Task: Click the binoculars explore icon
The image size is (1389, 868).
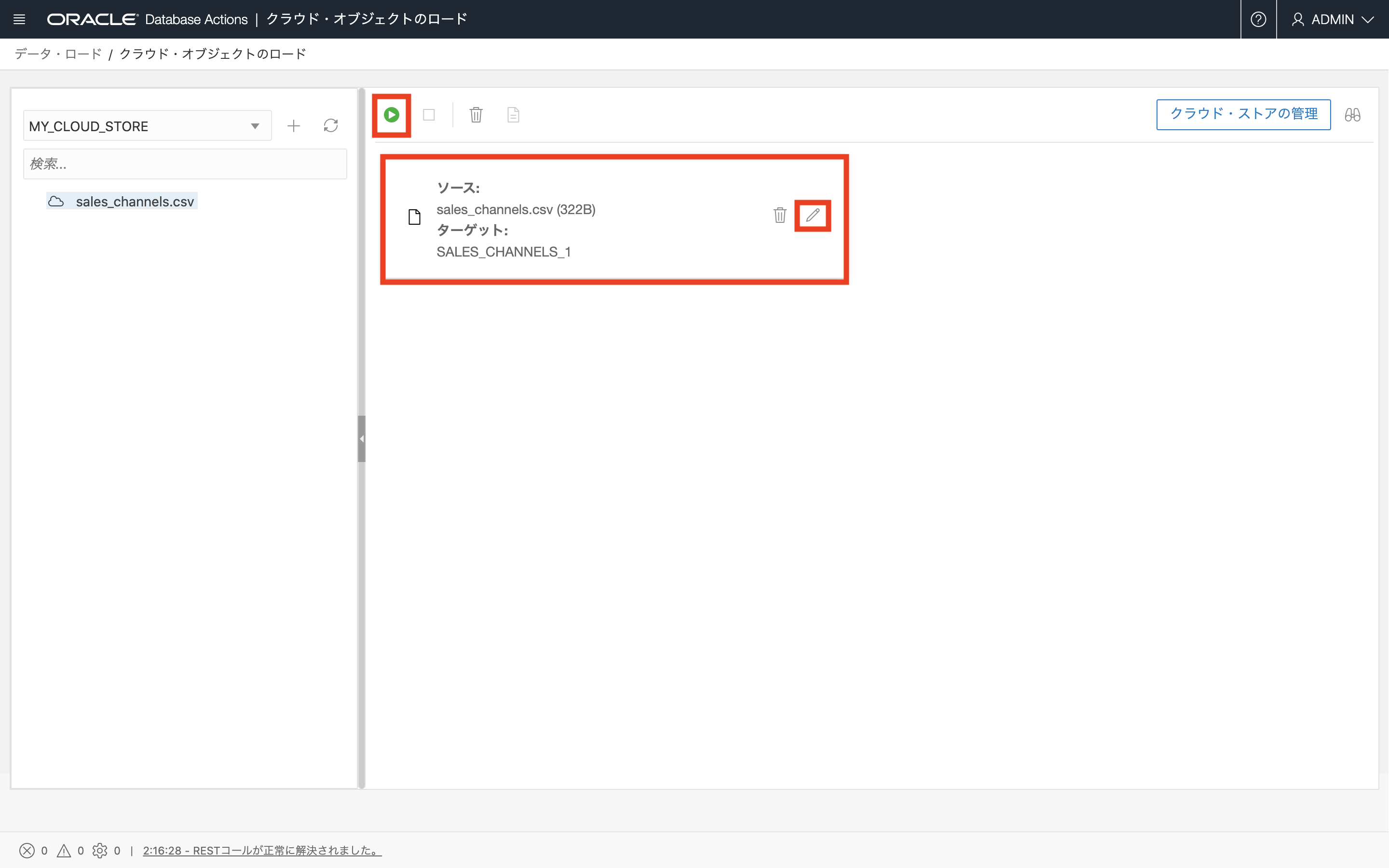Action: pyautogui.click(x=1352, y=115)
